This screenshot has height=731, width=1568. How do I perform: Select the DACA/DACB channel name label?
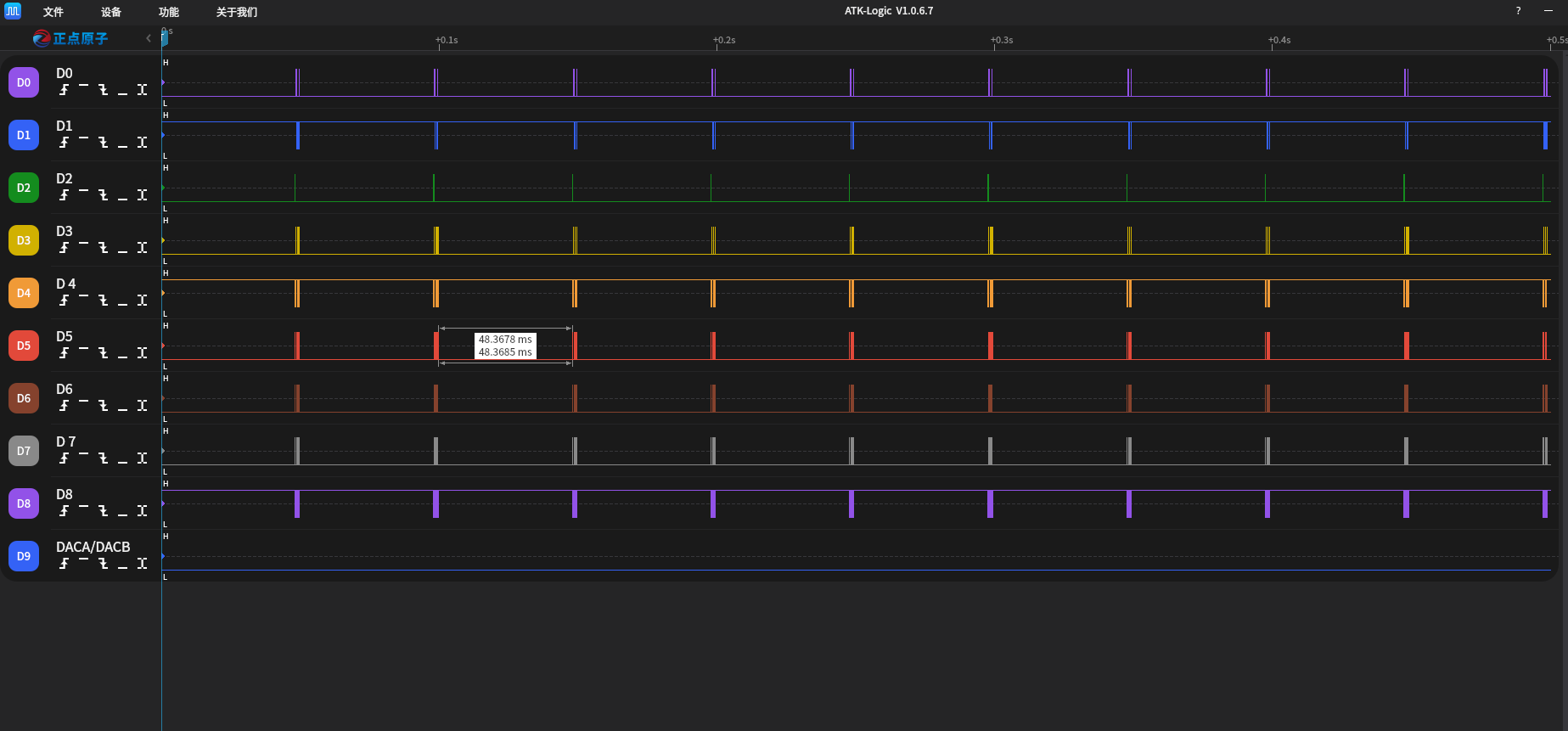coord(93,548)
